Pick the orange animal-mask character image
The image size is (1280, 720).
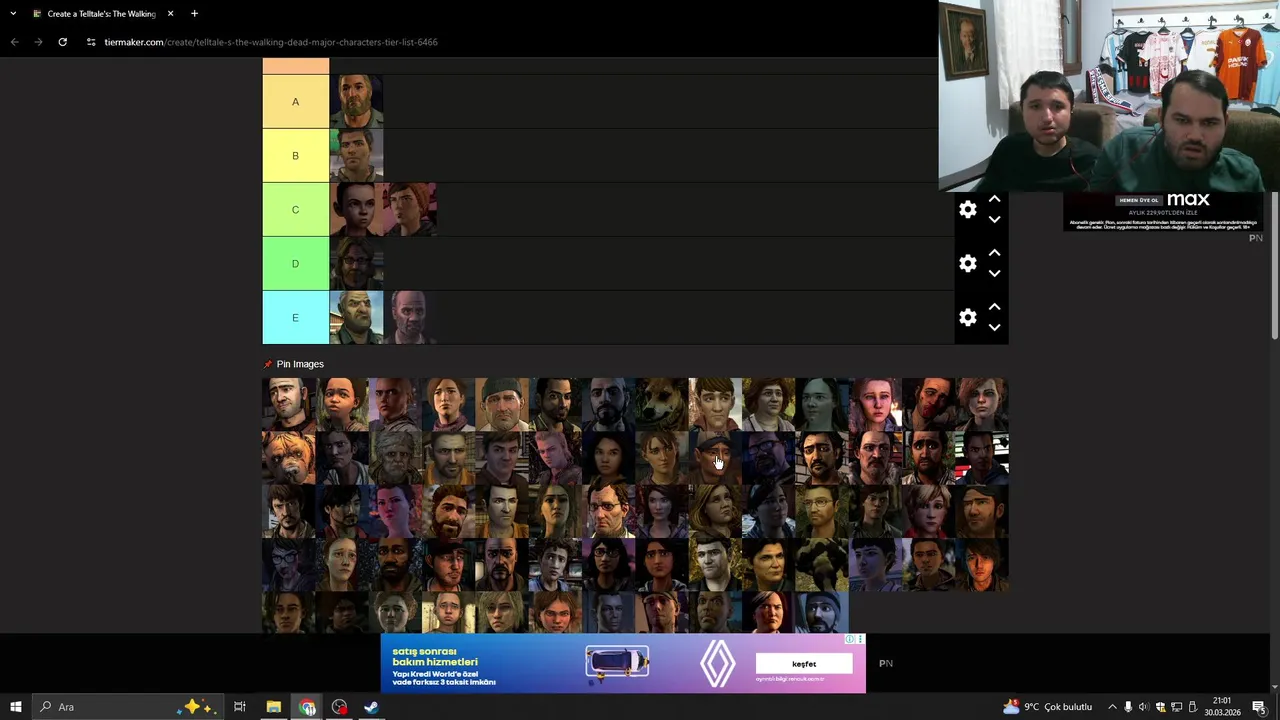click(x=289, y=458)
